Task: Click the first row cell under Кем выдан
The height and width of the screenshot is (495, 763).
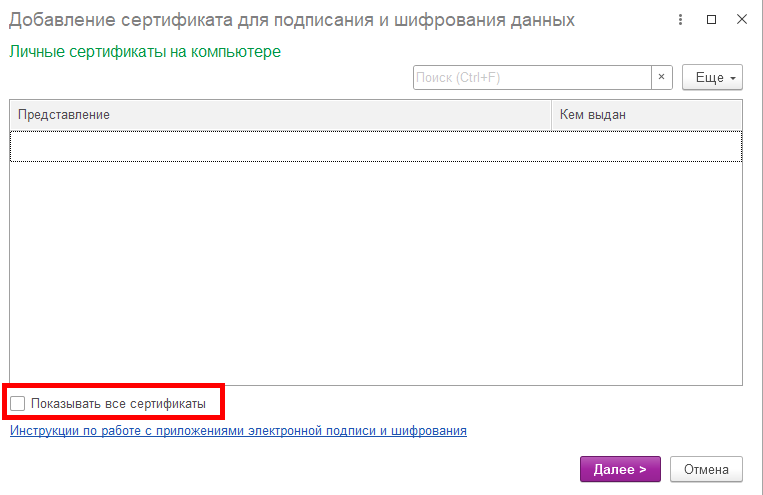Action: (646, 146)
